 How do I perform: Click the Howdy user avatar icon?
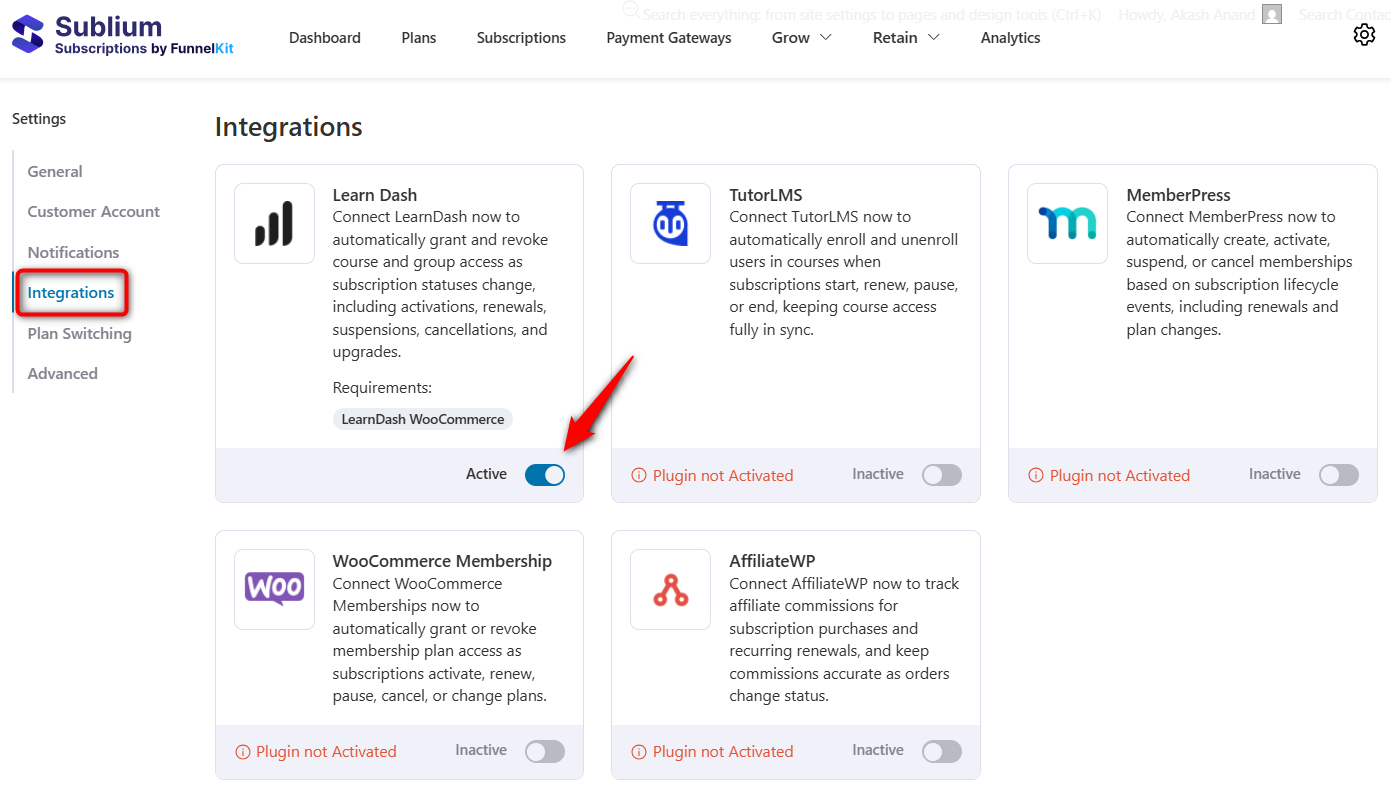pyautogui.click(x=1271, y=15)
